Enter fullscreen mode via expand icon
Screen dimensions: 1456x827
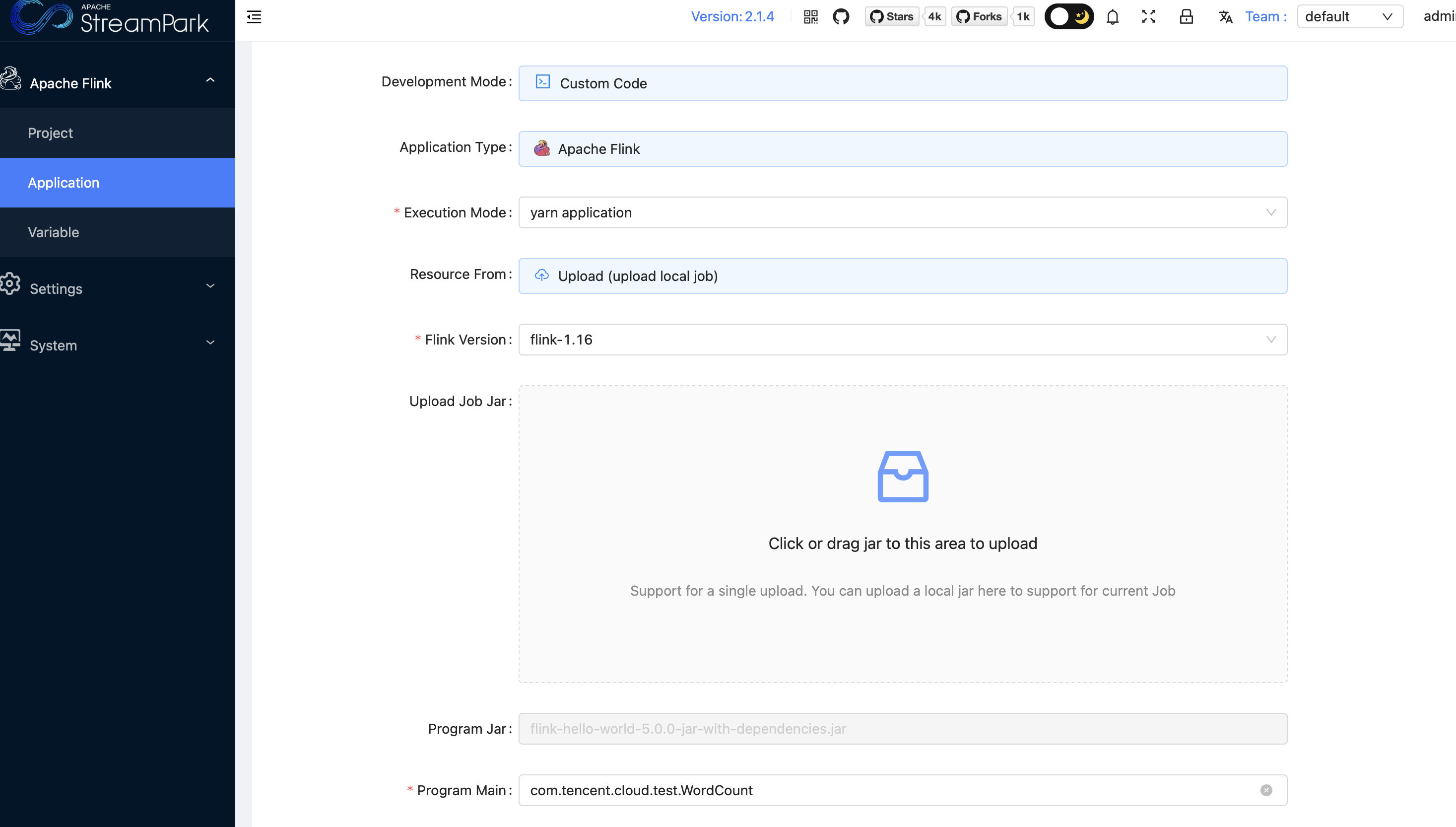1148,16
